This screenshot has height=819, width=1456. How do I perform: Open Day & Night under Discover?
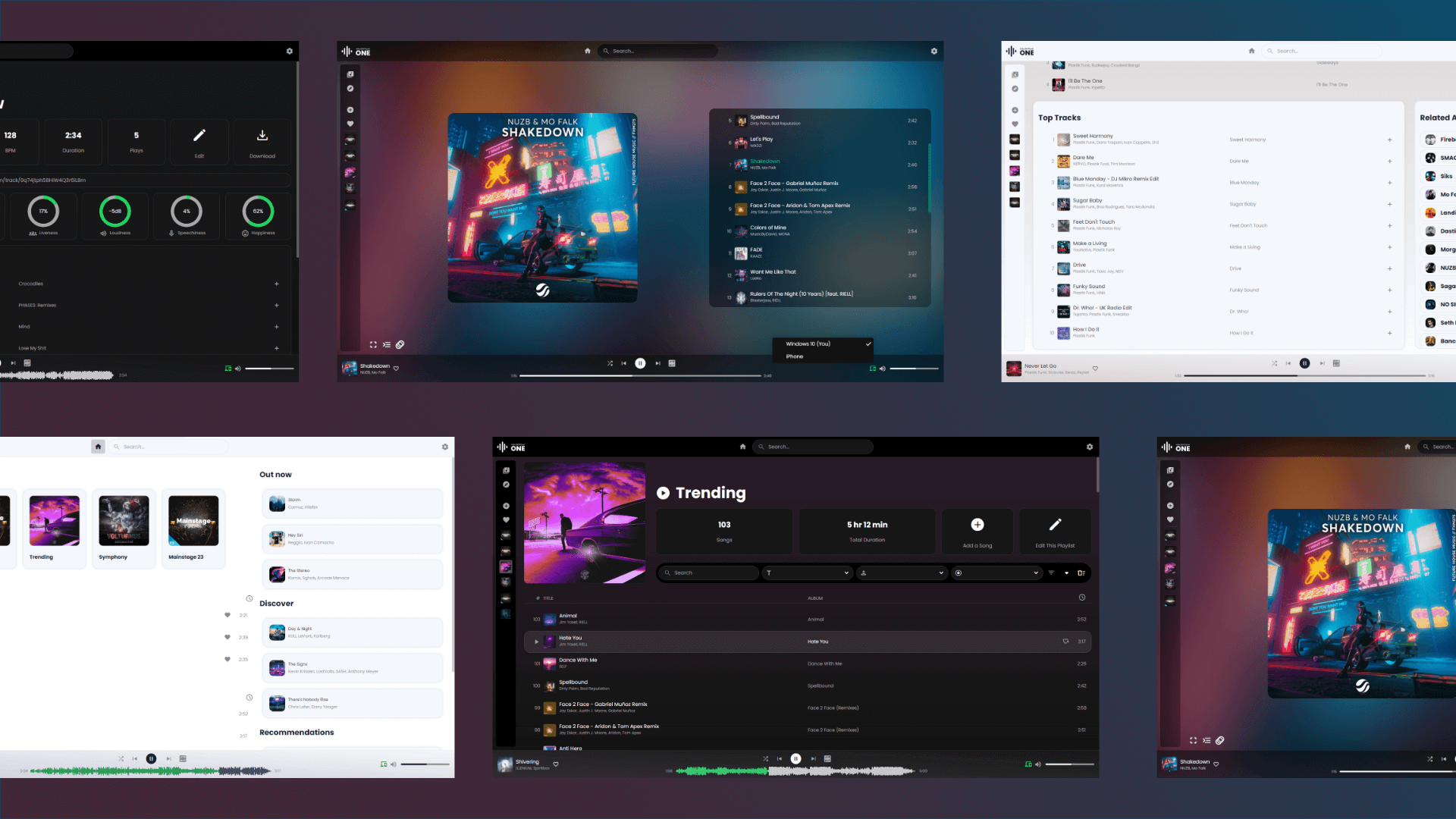(x=353, y=632)
